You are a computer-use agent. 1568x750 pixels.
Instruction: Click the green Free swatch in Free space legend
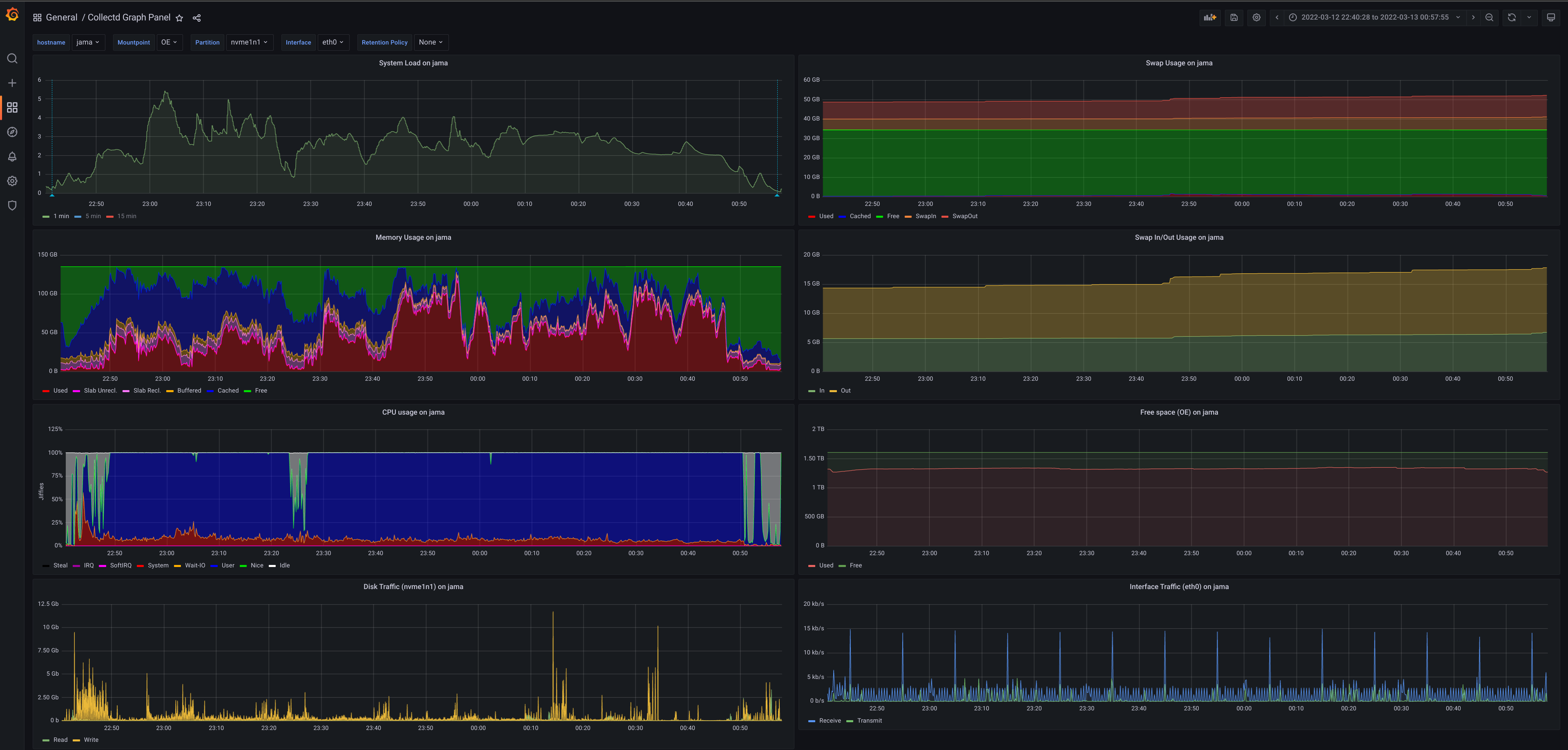click(x=842, y=566)
